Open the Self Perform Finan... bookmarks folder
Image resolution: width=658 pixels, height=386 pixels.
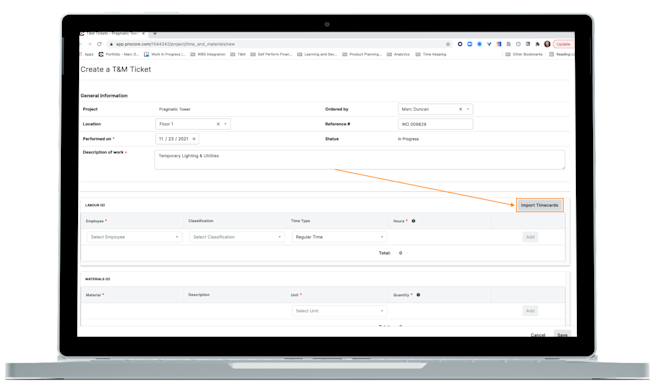point(271,55)
